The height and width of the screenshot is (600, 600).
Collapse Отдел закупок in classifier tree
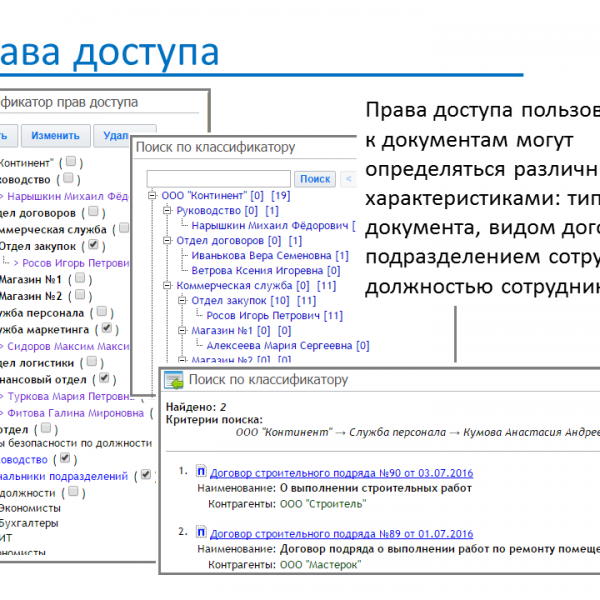182,300
